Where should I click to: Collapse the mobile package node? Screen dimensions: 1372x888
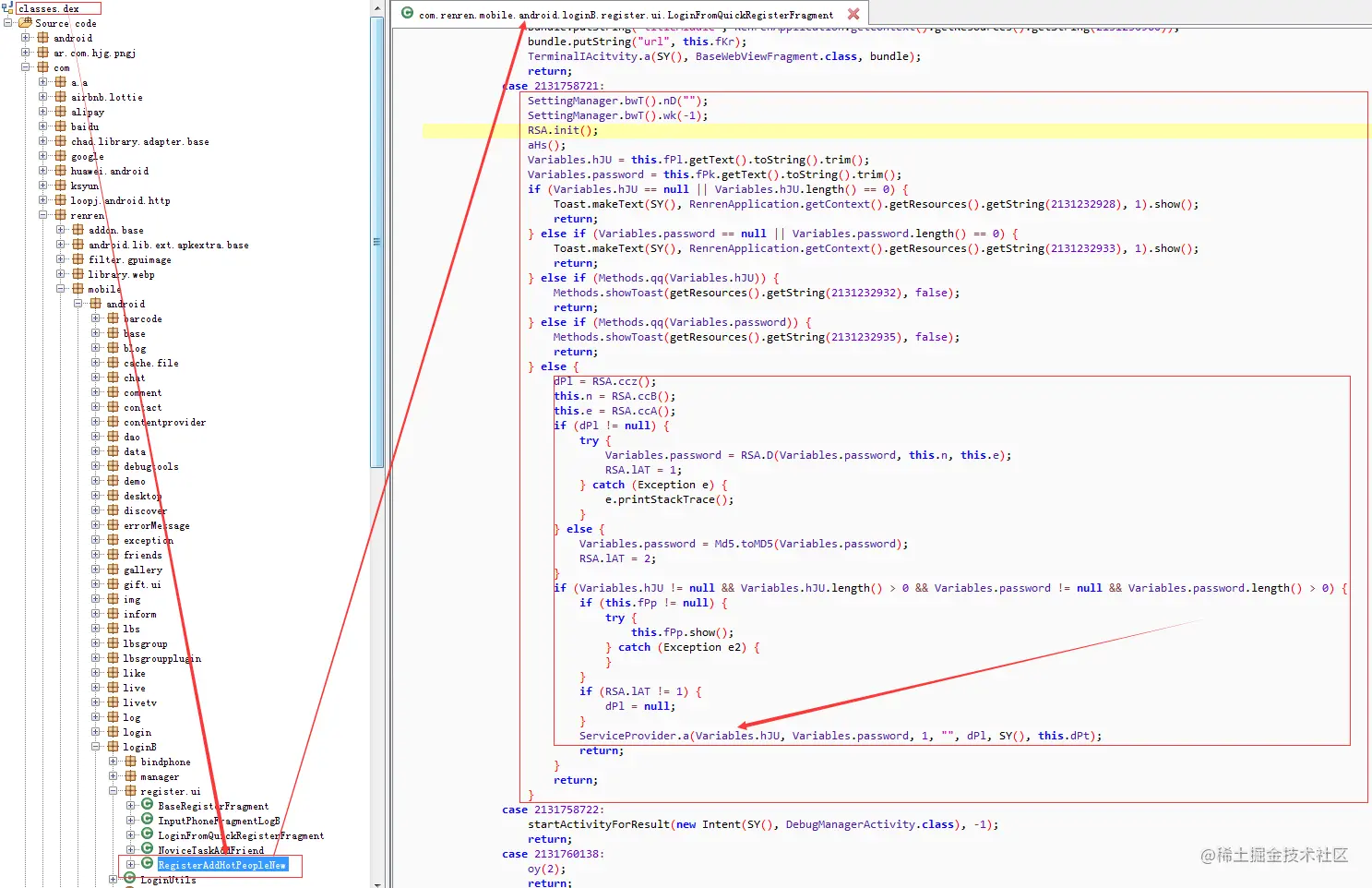pos(61,289)
